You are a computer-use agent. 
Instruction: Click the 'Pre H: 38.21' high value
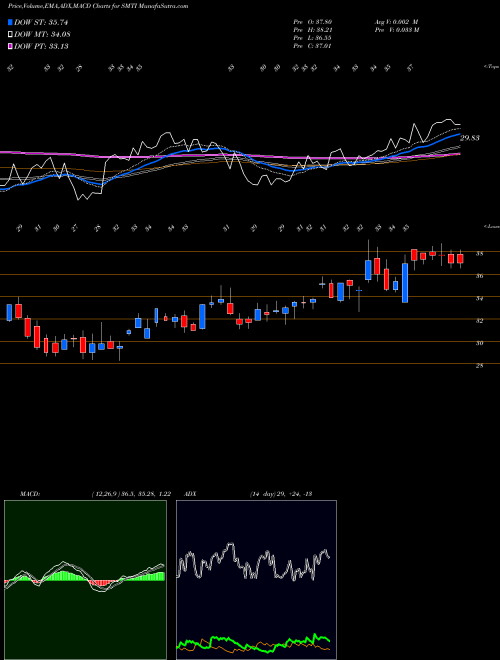coord(313,30)
